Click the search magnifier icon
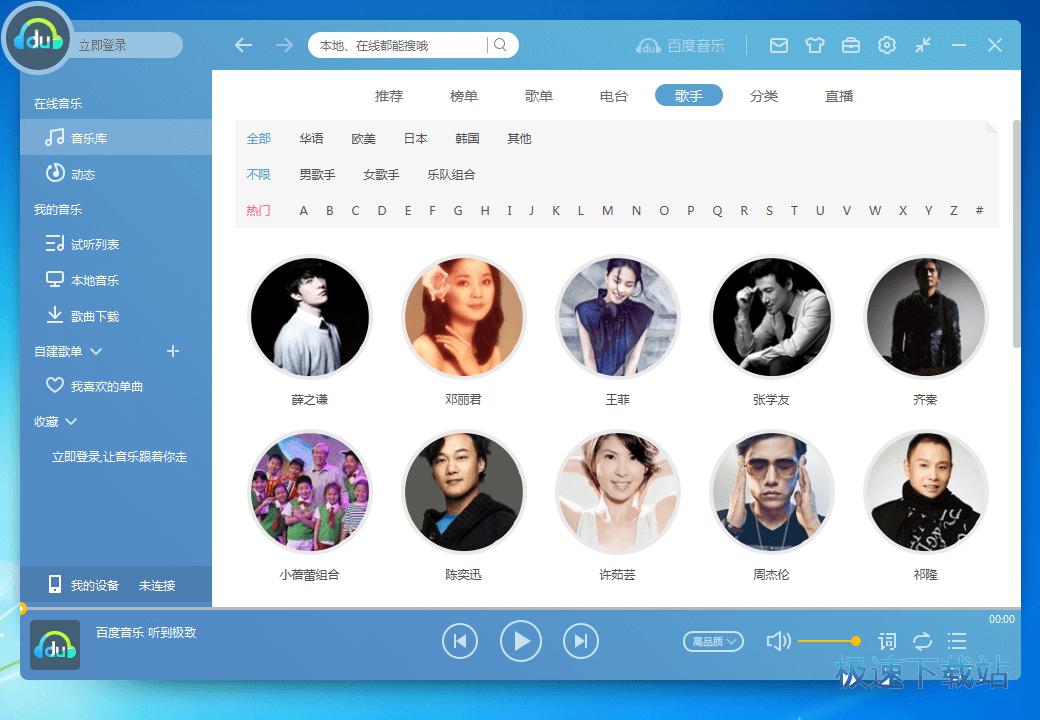Viewport: 1040px width, 720px height. 500,45
